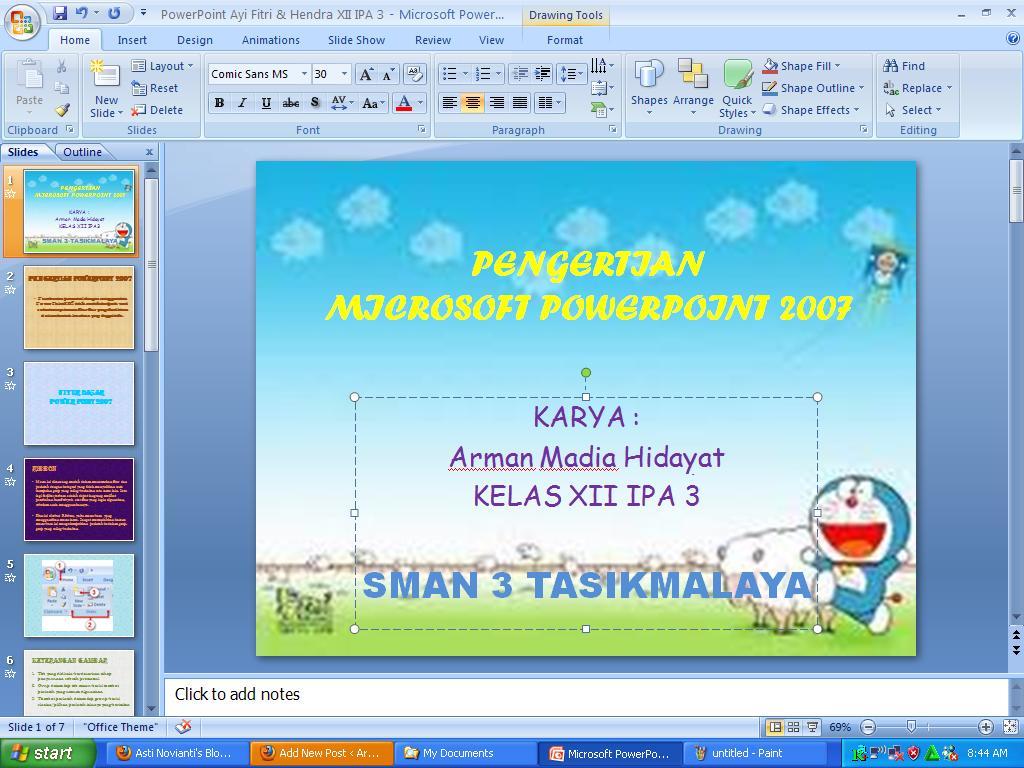Open Shapes gallery
The image size is (1024, 768).
(x=648, y=88)
